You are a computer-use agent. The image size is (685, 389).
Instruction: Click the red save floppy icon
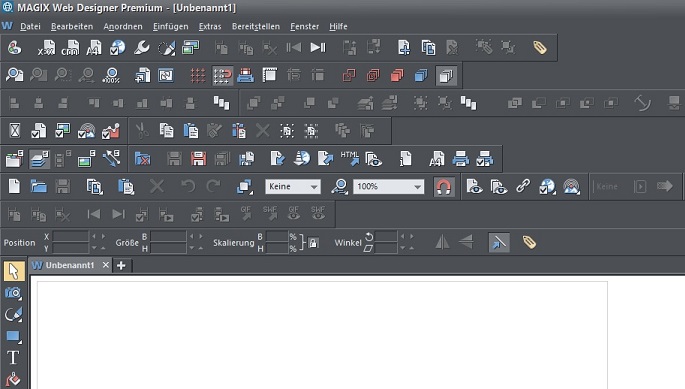[x=198, y=159]
